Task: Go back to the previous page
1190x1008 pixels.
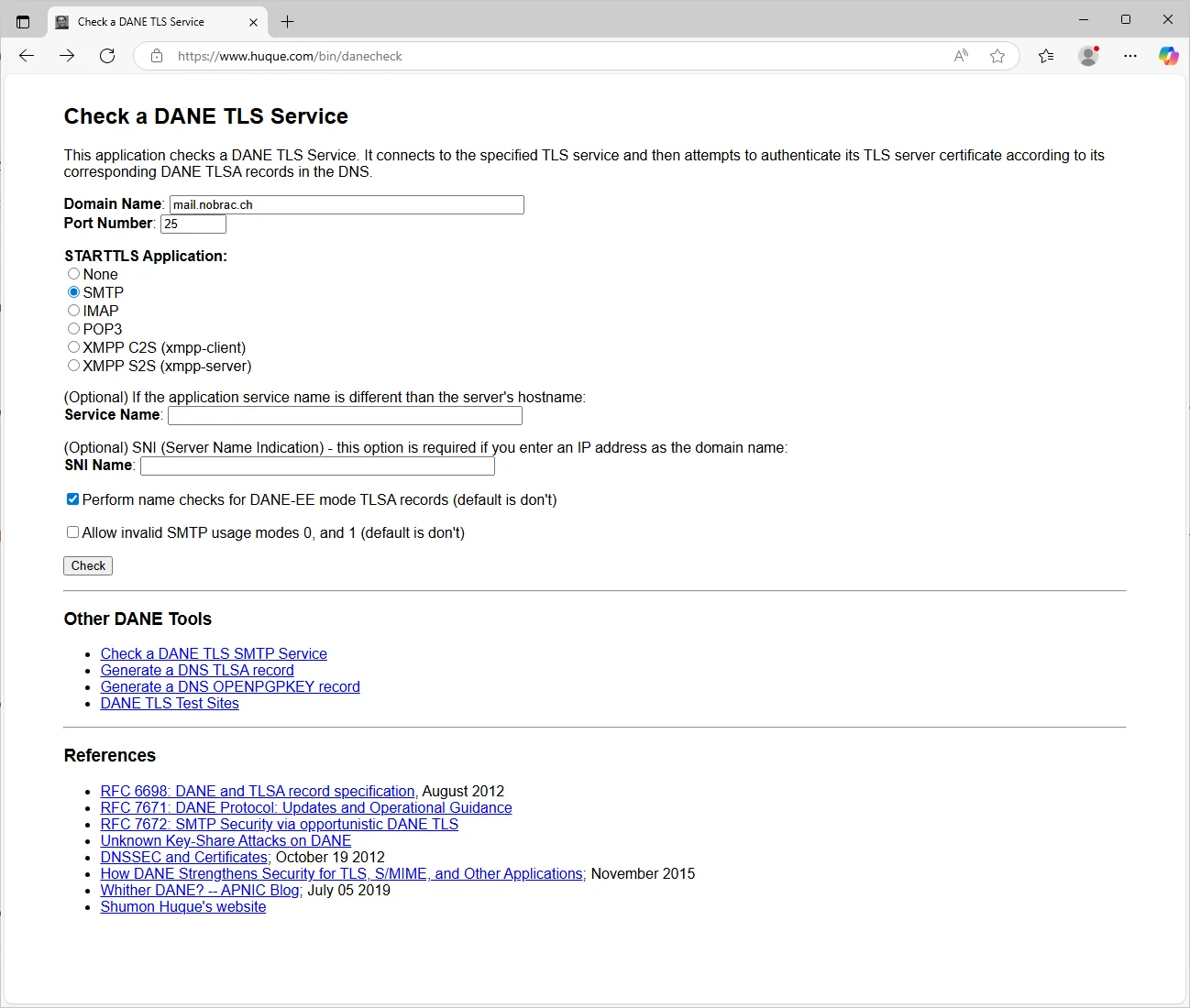Action: 27,56
